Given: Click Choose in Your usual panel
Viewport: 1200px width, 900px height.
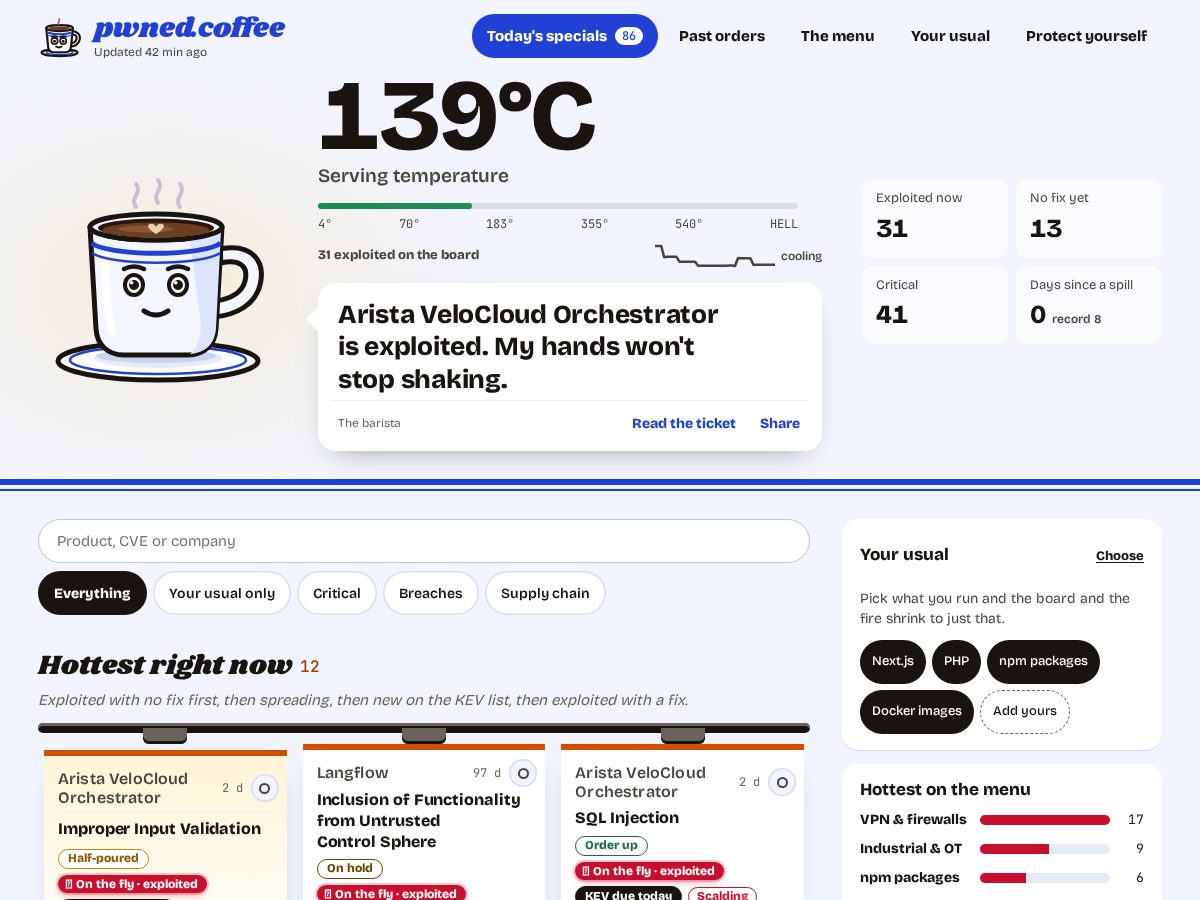Looking at the screenshot, I should (x=1120, y=556).
